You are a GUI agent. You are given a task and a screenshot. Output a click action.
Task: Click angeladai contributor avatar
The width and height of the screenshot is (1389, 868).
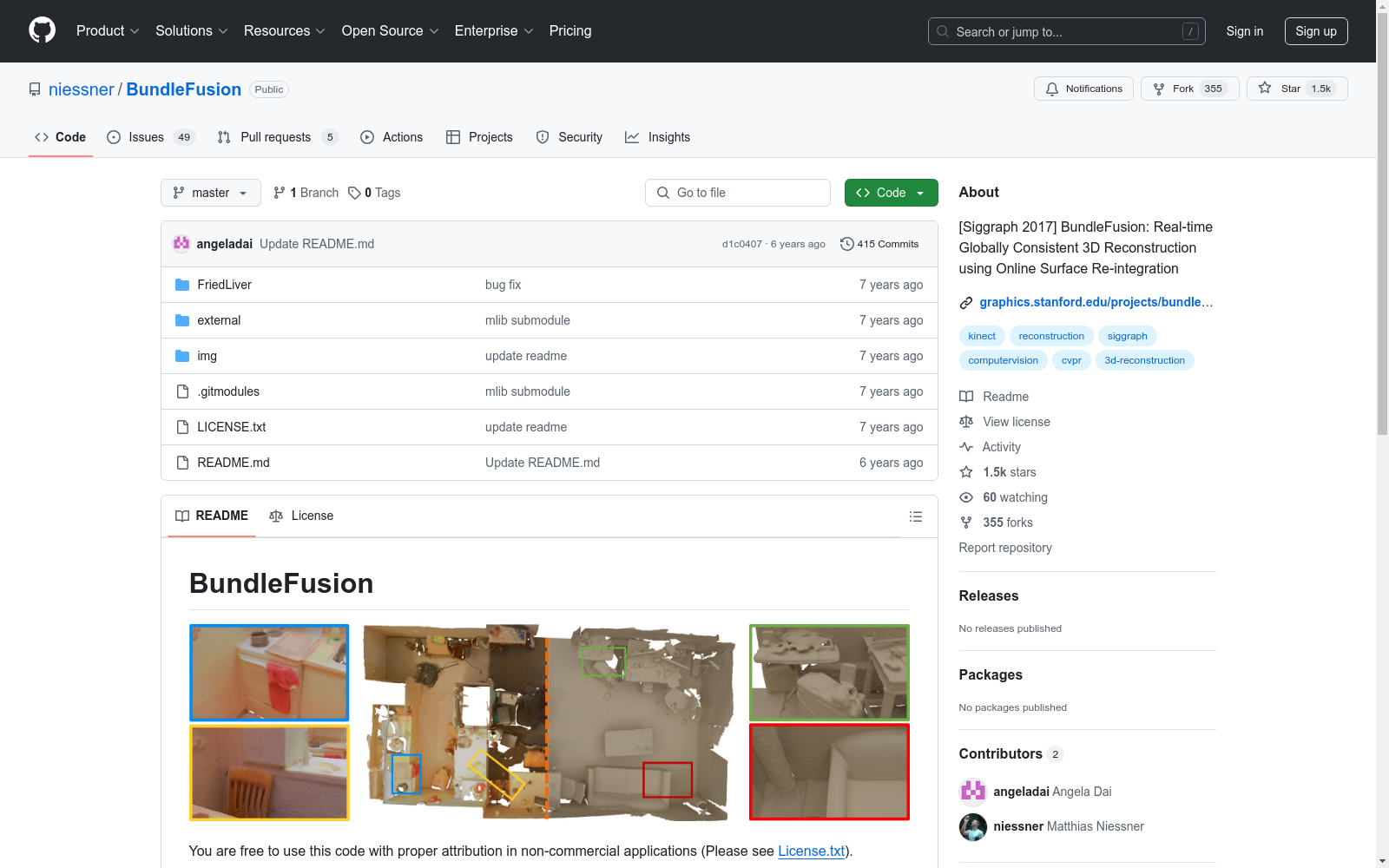(x=973, y=792)
